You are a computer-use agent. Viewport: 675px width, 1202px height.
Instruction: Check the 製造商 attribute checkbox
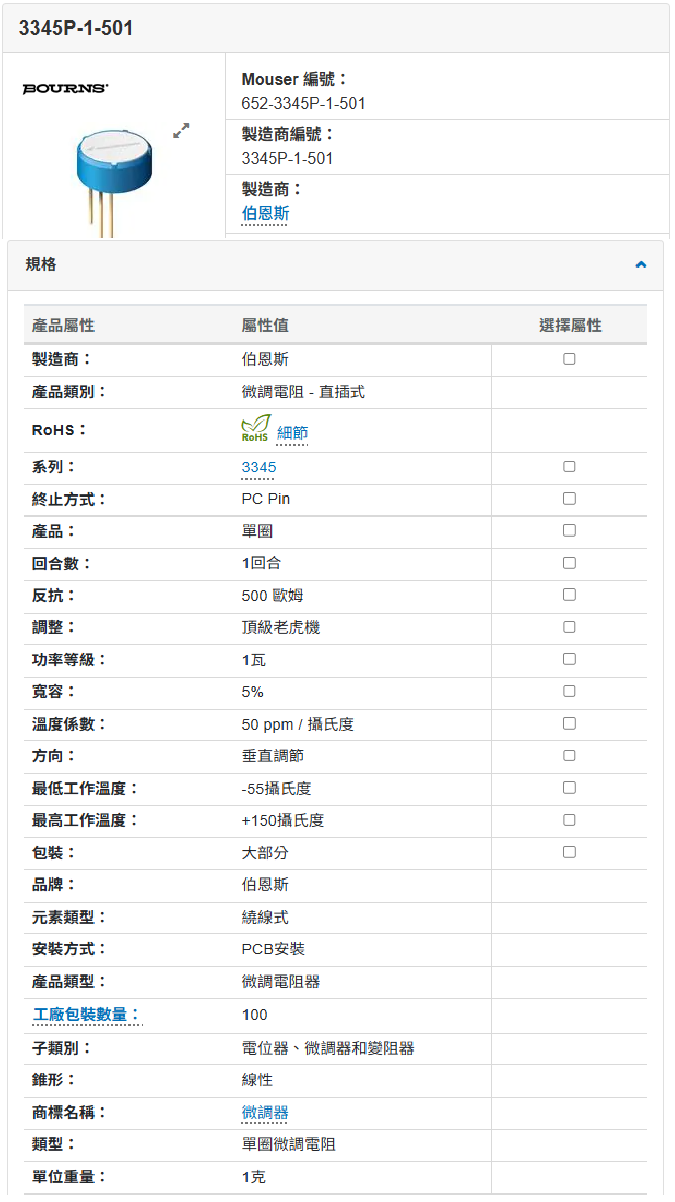pos(569,359)
